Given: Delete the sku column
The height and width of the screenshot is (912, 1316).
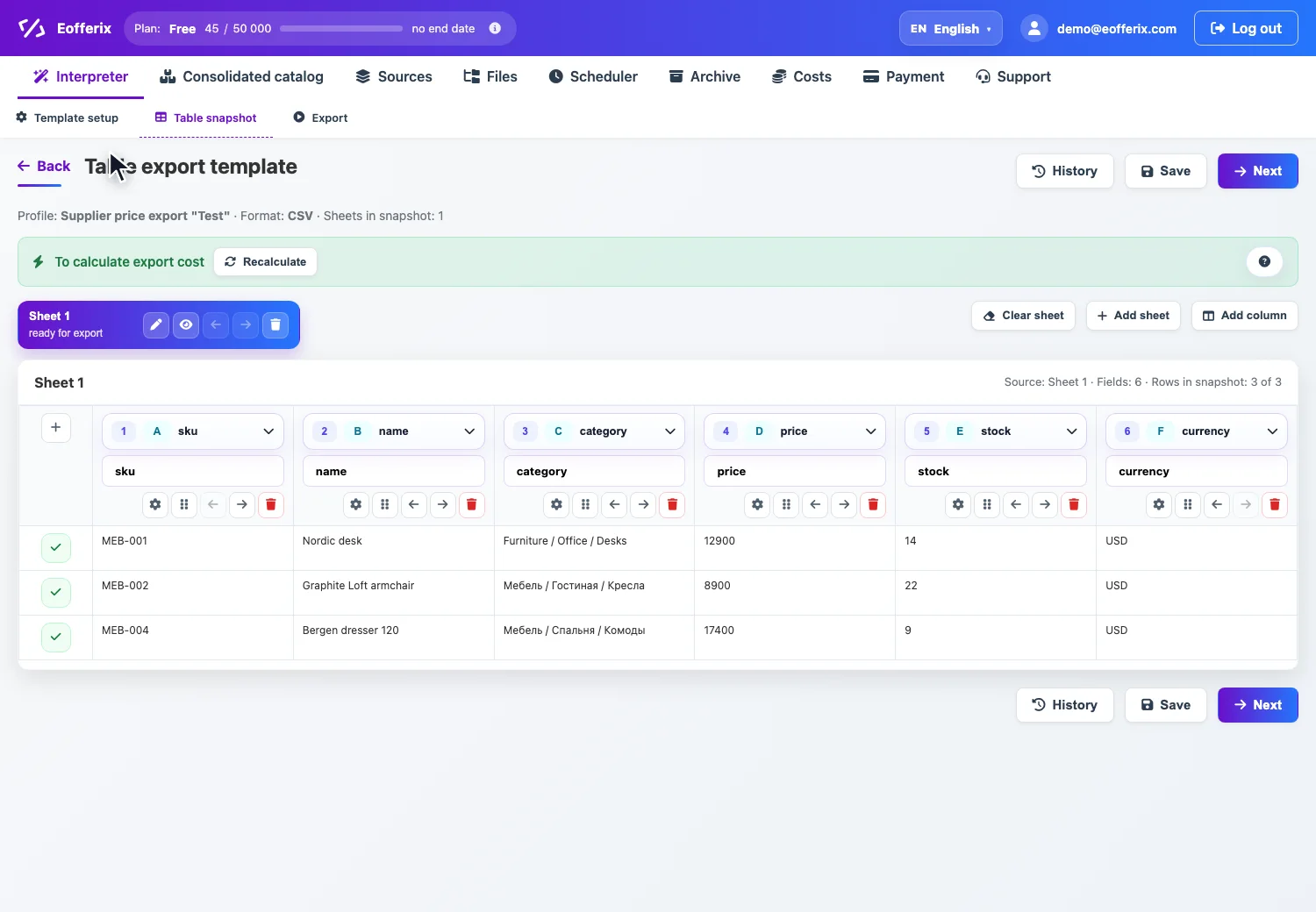Looking at the screenshot, I should click(271, 504).
